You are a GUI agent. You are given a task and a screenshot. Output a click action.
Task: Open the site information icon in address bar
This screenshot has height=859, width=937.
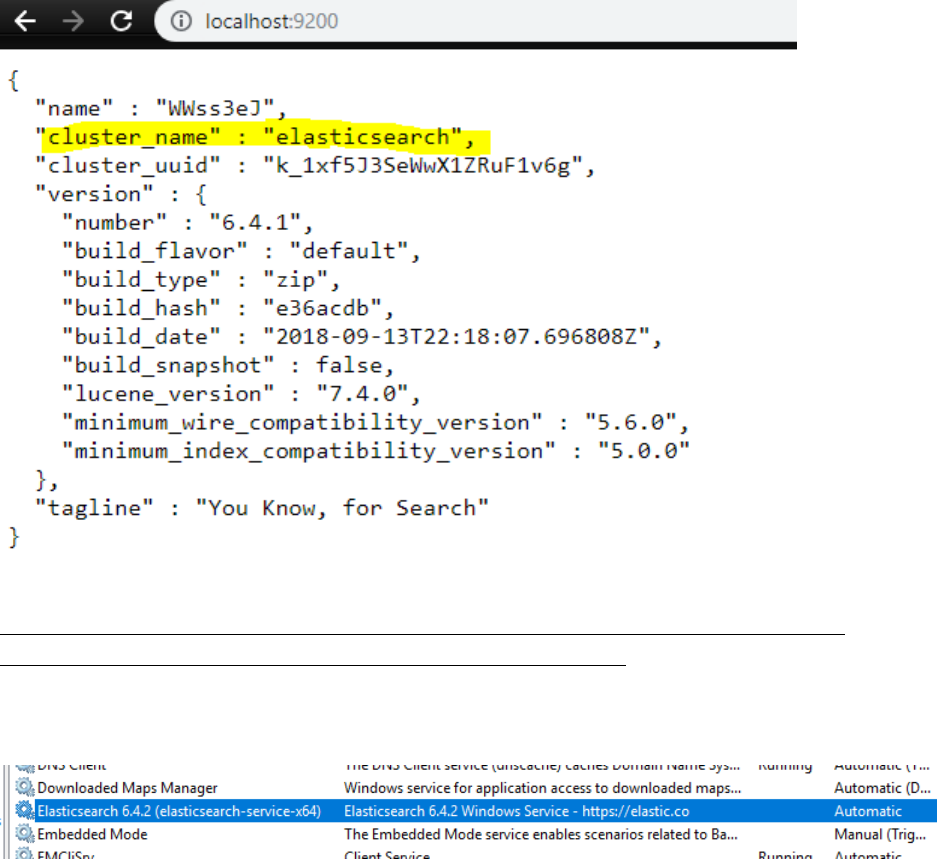coord(181,22)
